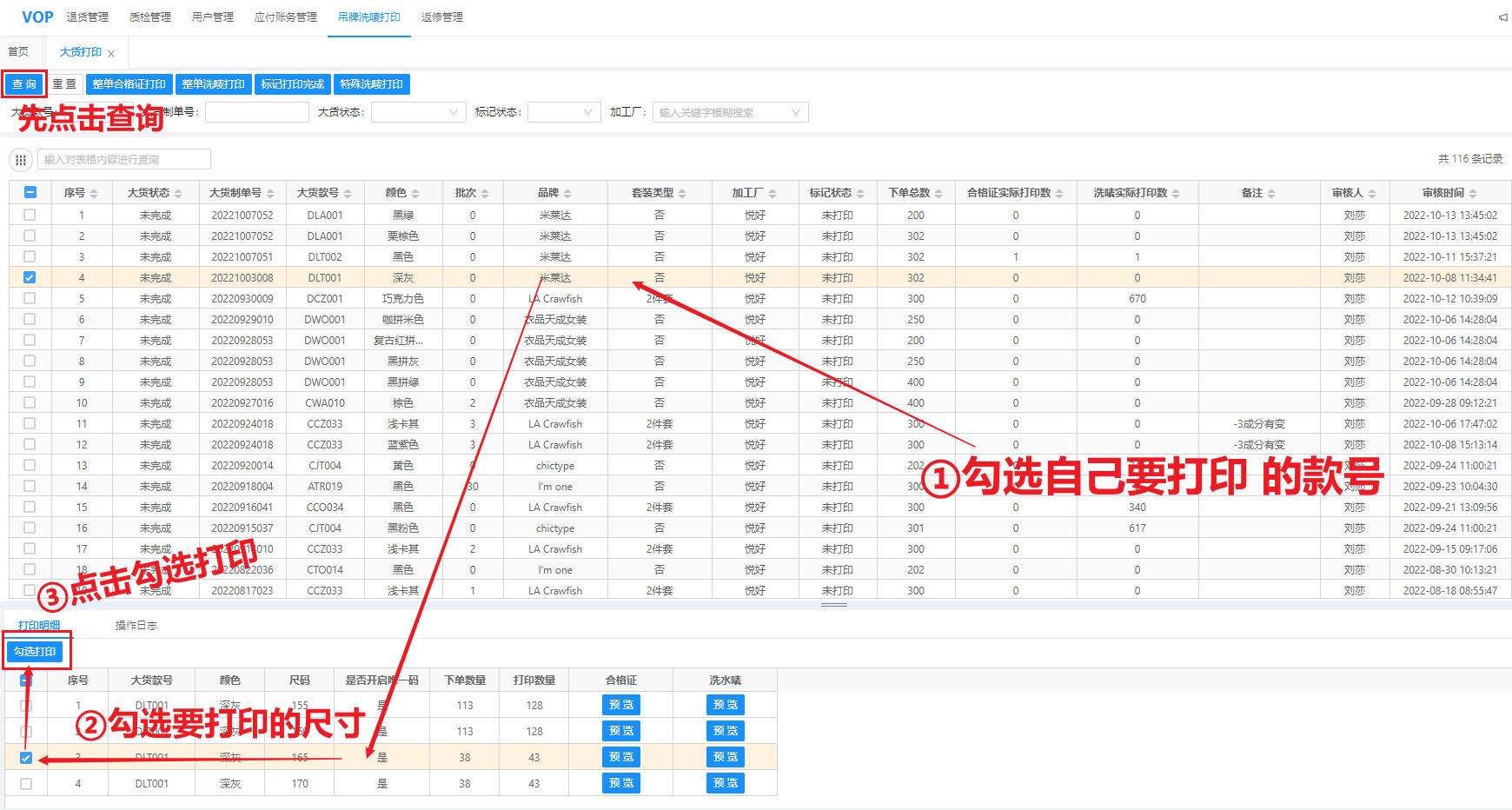Image resolution: width=1512 pixels, height=810 pixels.
Task: Open the 大货状态 dropdown
Action: [419, 112]
